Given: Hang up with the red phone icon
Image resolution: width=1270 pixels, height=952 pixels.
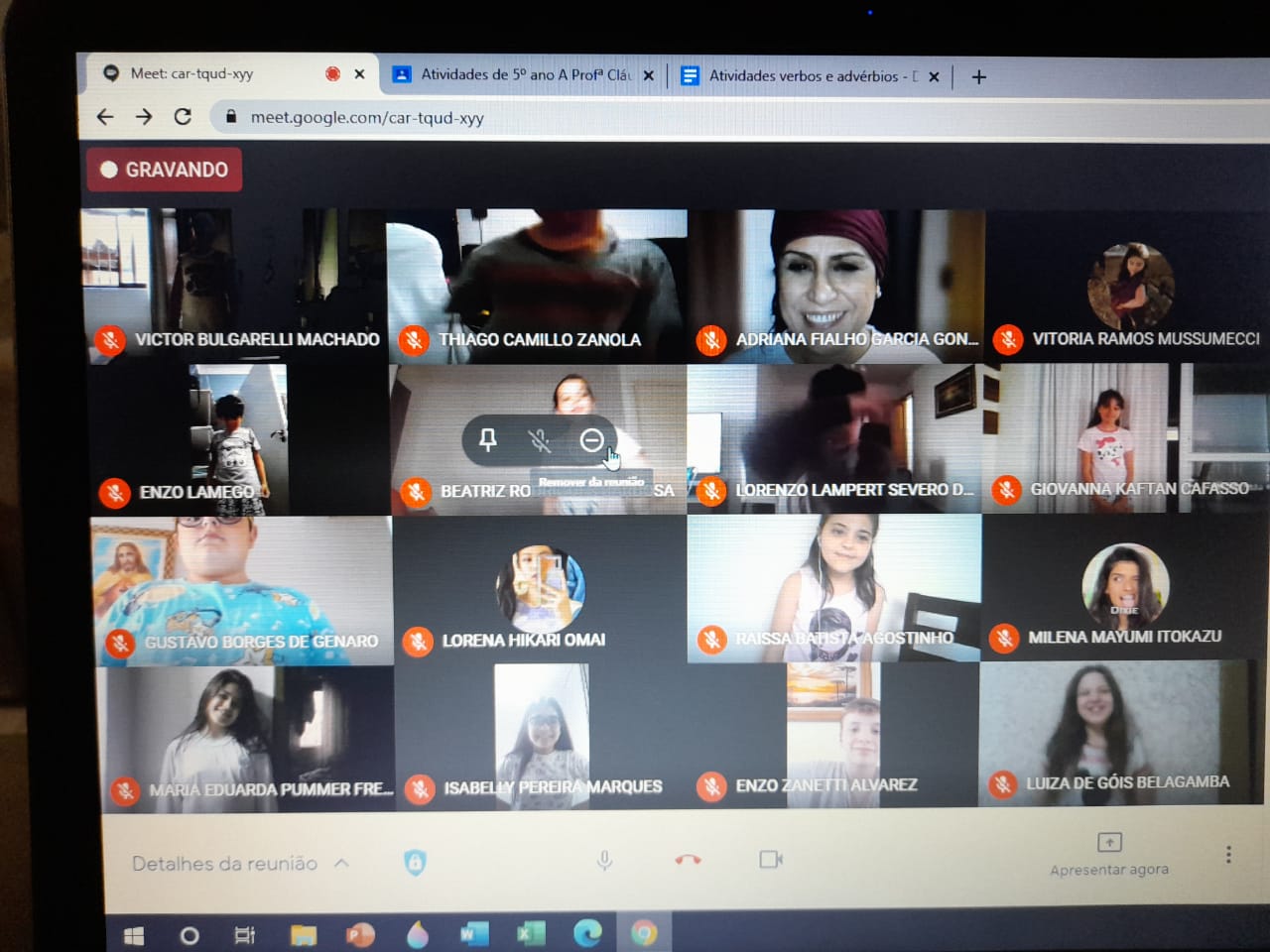Looking at the screenshot, I should 688,860.
